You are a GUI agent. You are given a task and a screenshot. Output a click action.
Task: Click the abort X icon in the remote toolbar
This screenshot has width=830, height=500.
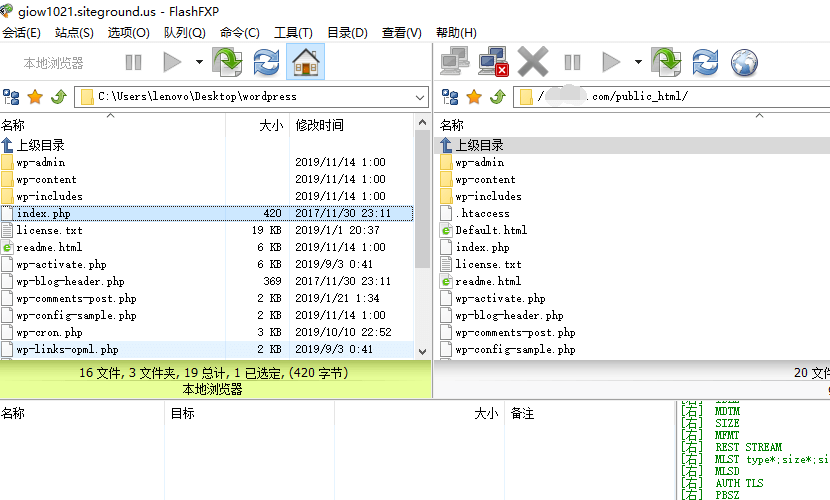click(533, 62)
